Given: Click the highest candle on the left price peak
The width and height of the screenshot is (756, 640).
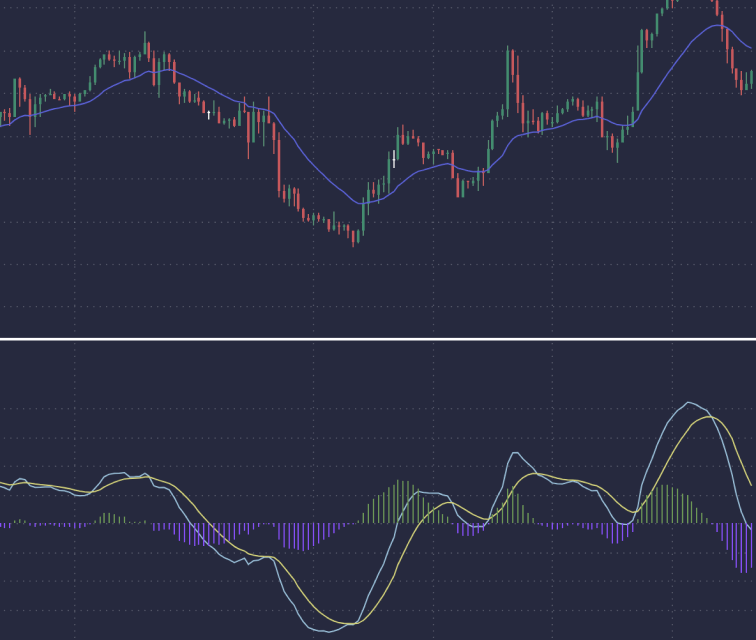Looking at the screenshot, I should pos(146,45).
